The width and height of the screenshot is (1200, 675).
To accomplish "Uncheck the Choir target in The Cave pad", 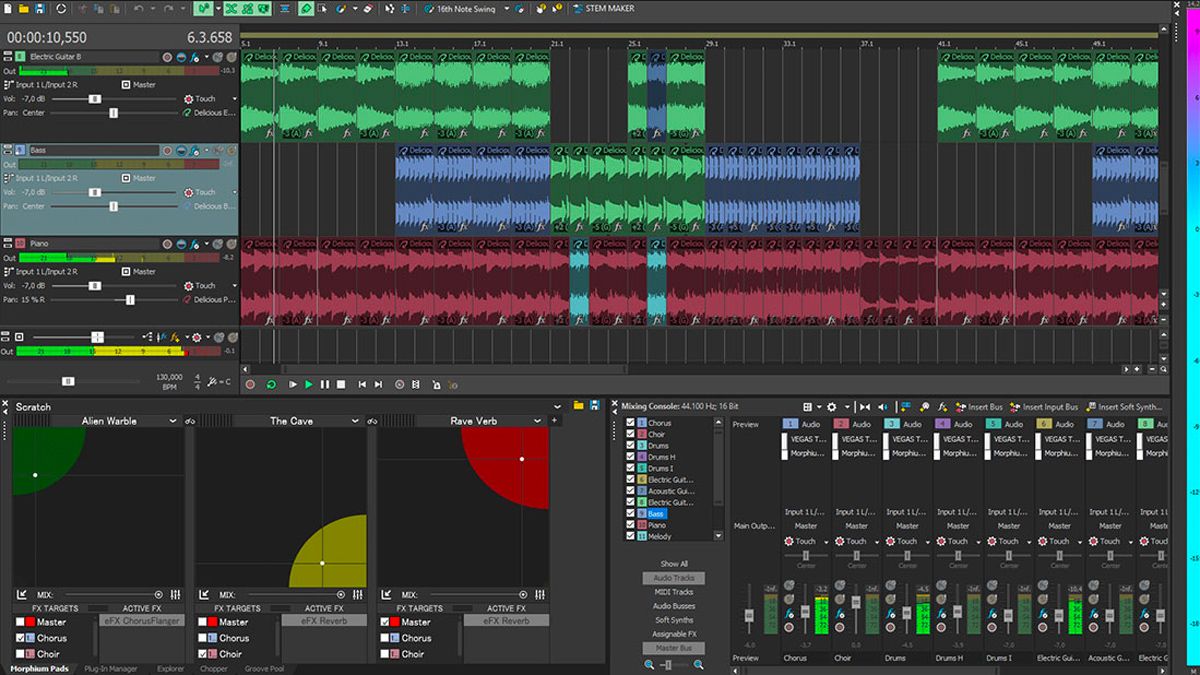I will click(203, 654).
